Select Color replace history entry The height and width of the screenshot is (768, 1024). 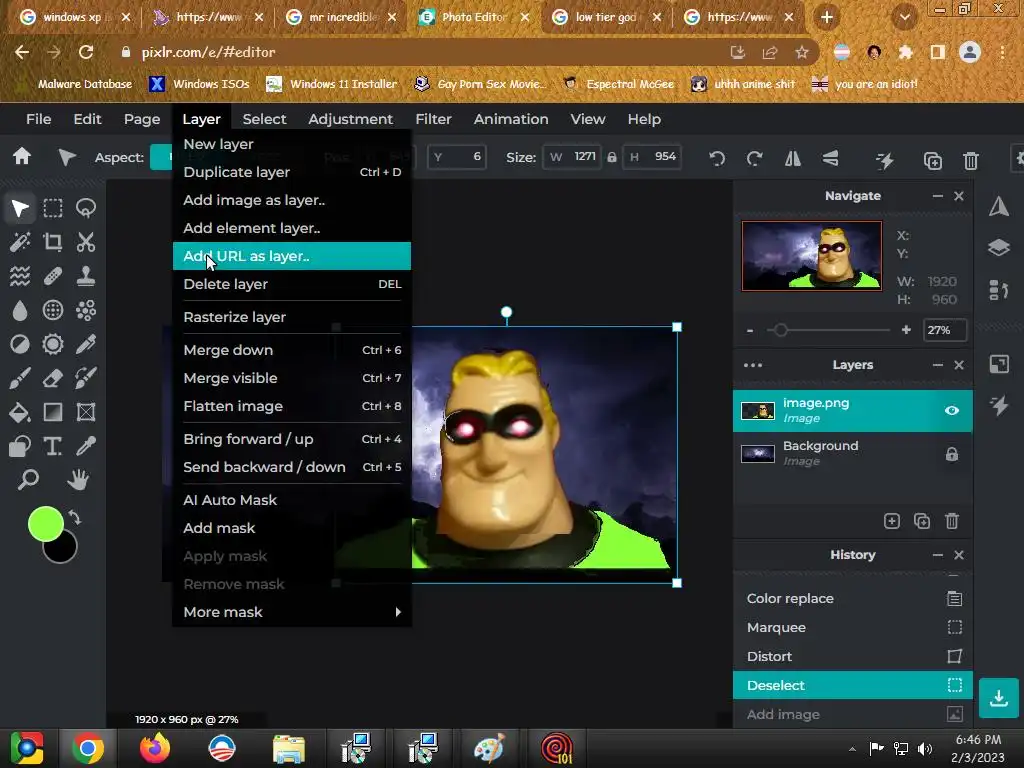tap(853, 598)
